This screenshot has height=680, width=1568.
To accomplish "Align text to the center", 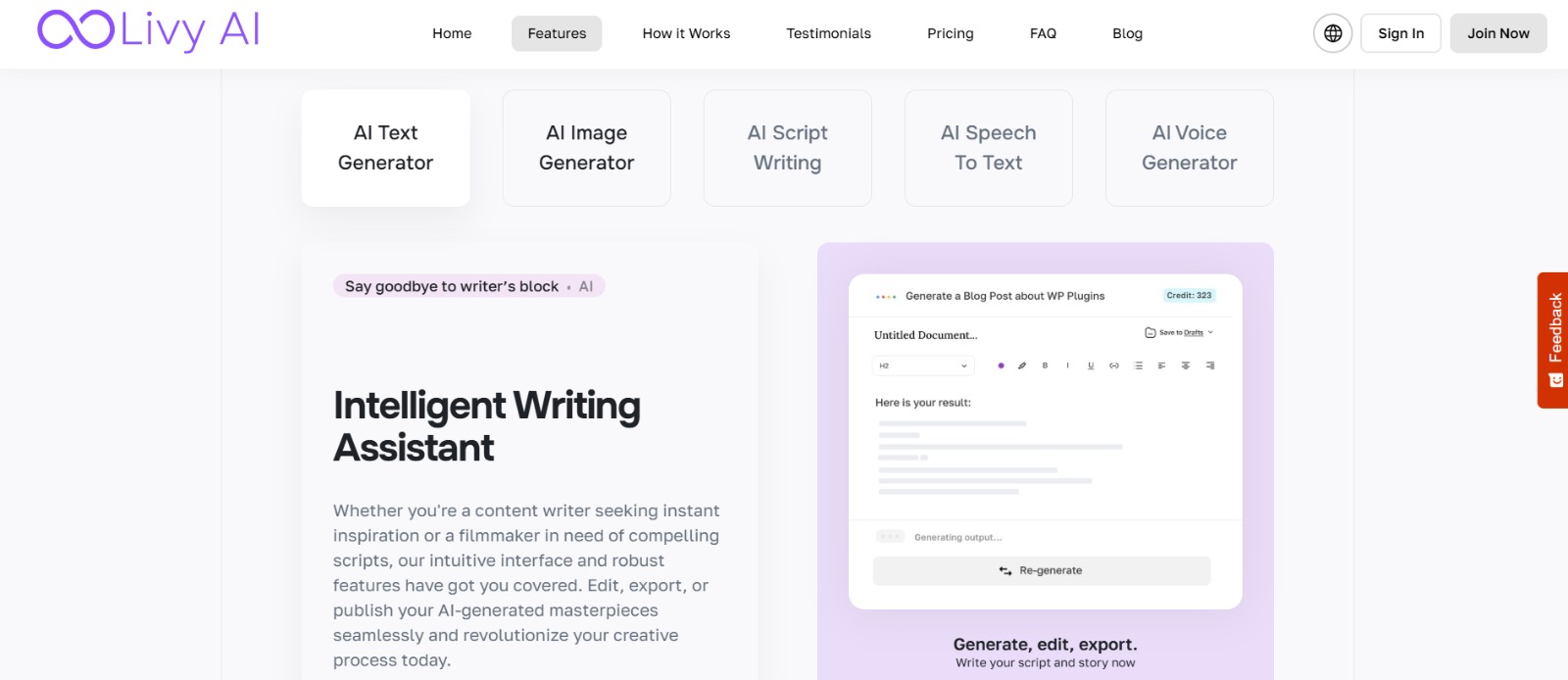I will (x=1186, y=365).
